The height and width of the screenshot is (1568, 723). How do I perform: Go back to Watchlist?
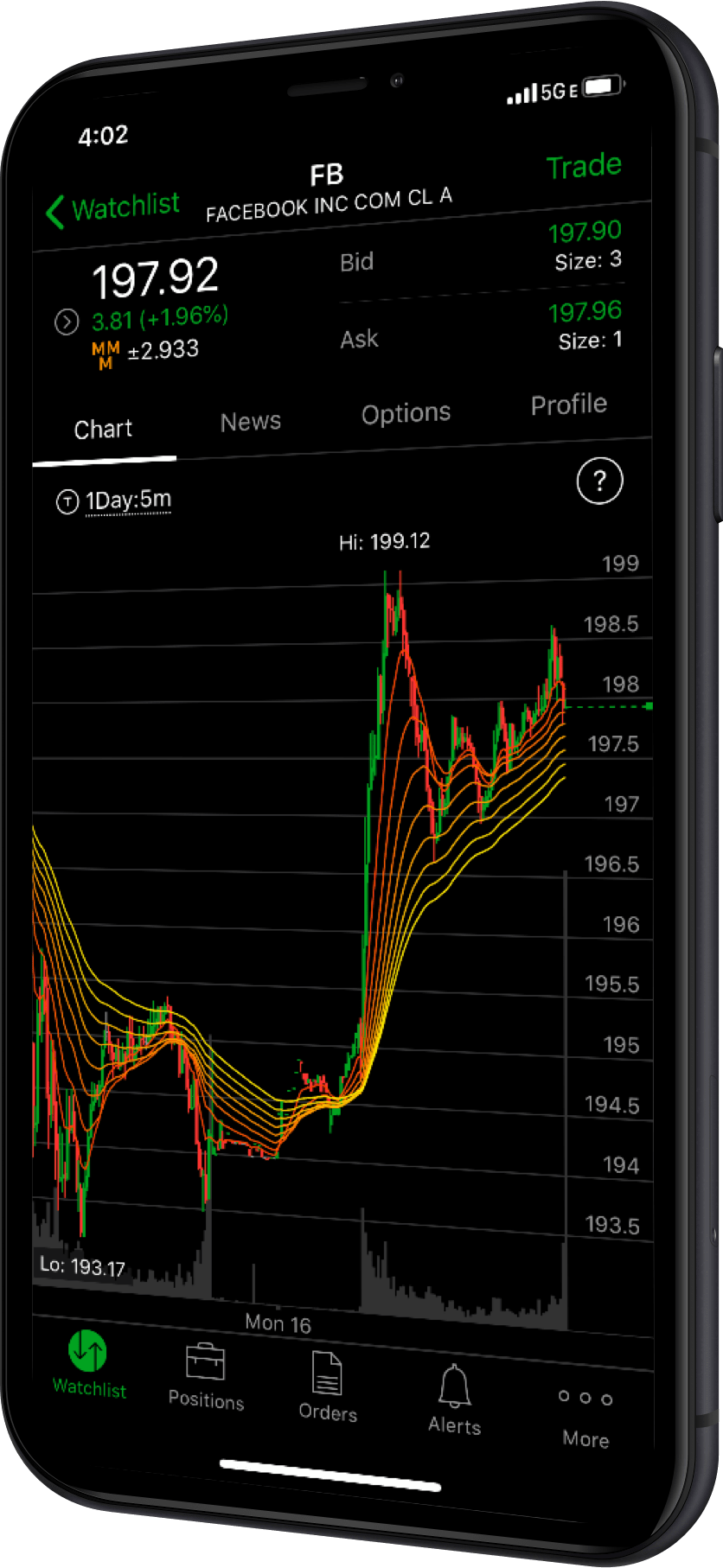pyautogui.click(x=112, y=208)
